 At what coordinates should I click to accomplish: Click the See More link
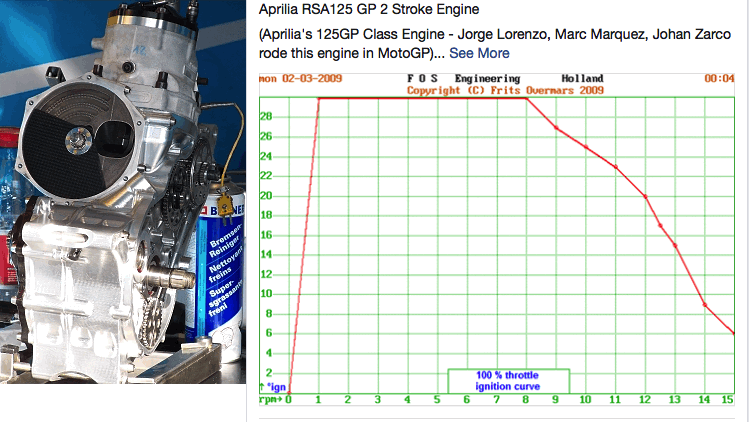pos(479,53)
